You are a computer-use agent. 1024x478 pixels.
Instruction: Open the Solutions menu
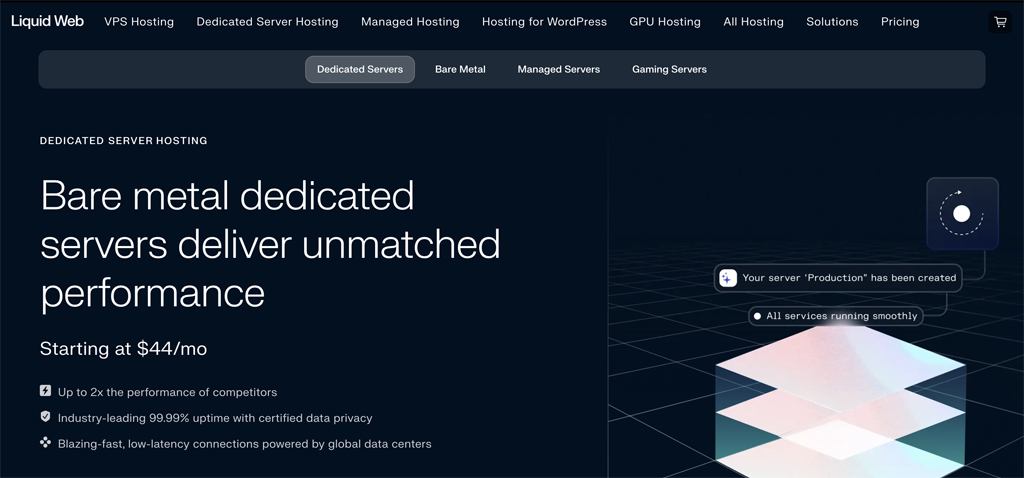[x=832, y=22]
